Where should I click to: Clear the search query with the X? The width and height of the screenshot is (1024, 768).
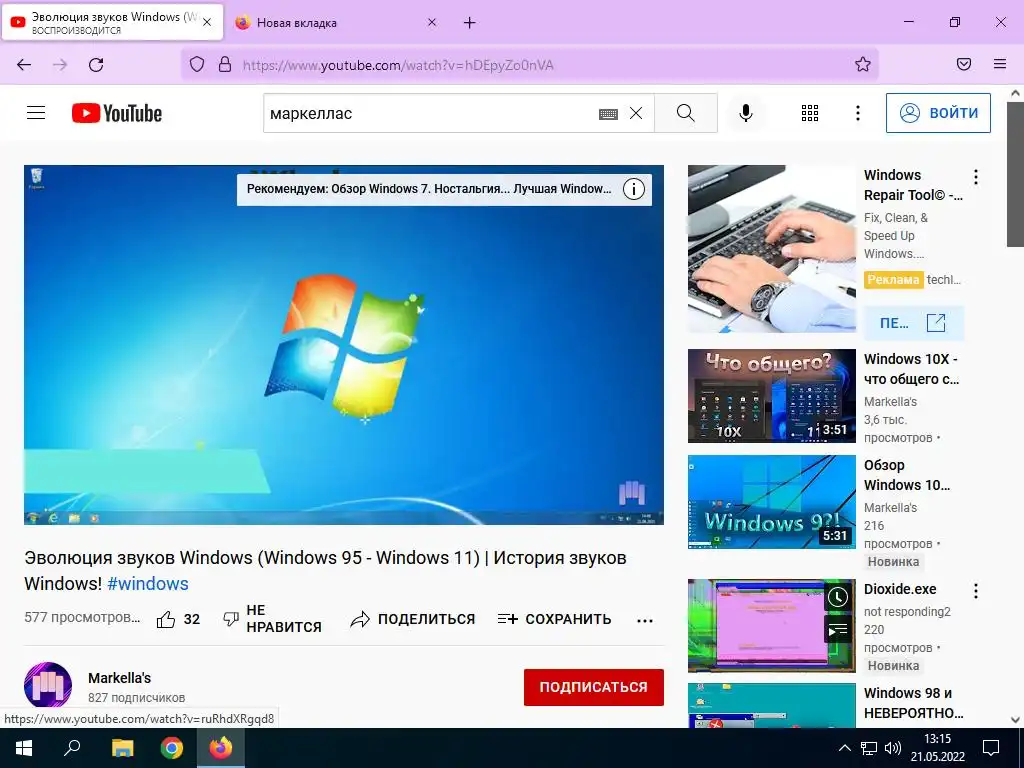(x=636, y=113)
